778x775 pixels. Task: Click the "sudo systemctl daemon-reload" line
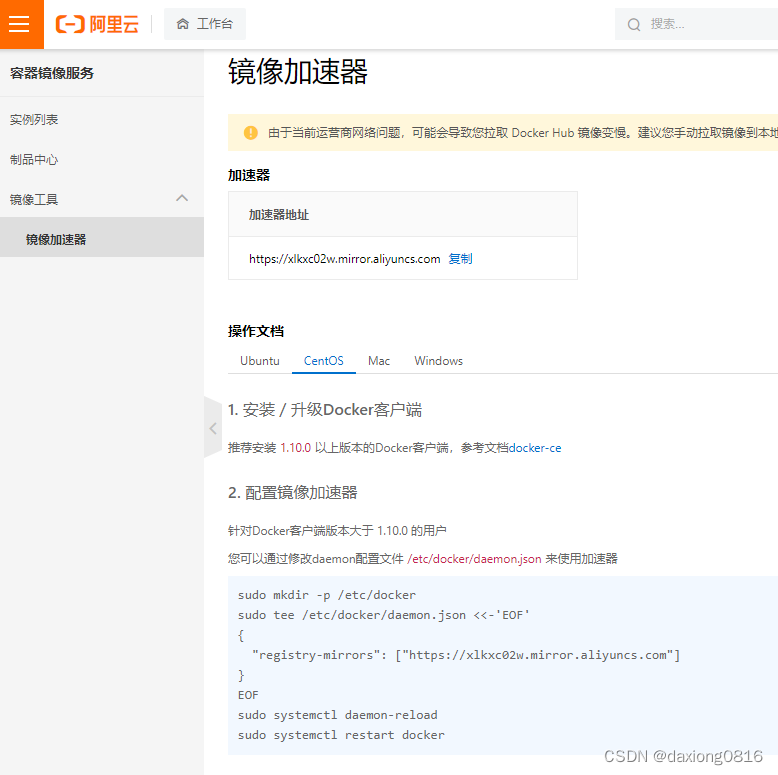(x=337, y=715)
